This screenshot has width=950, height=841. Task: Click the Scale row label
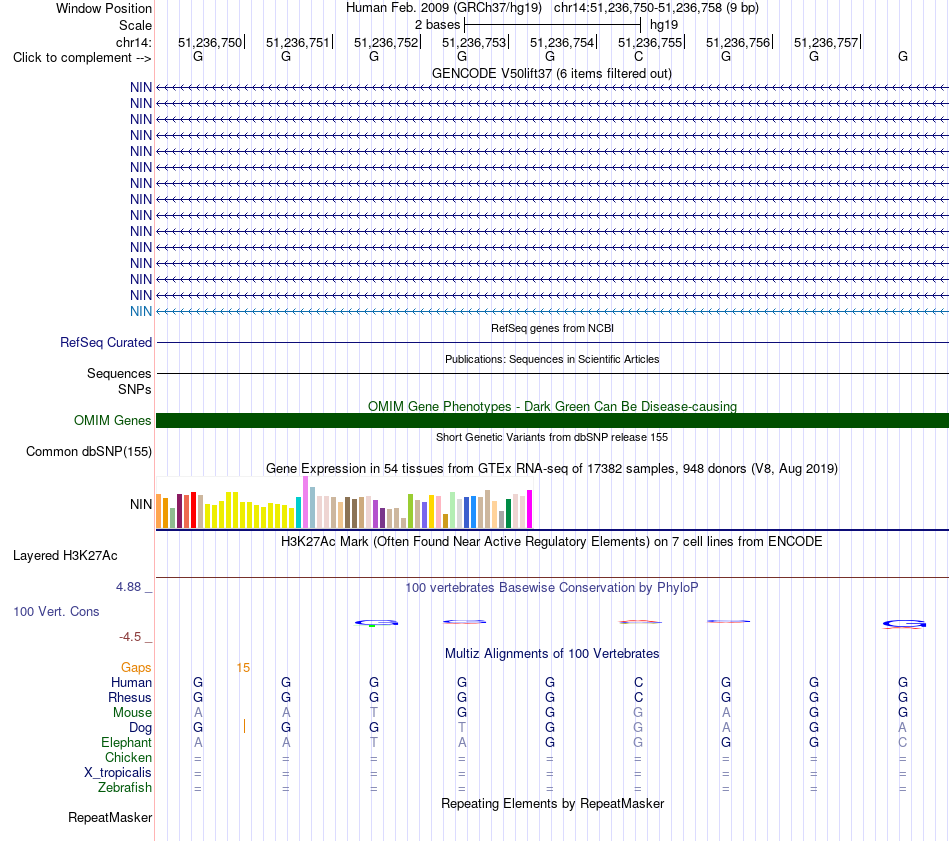pos(135,25)
